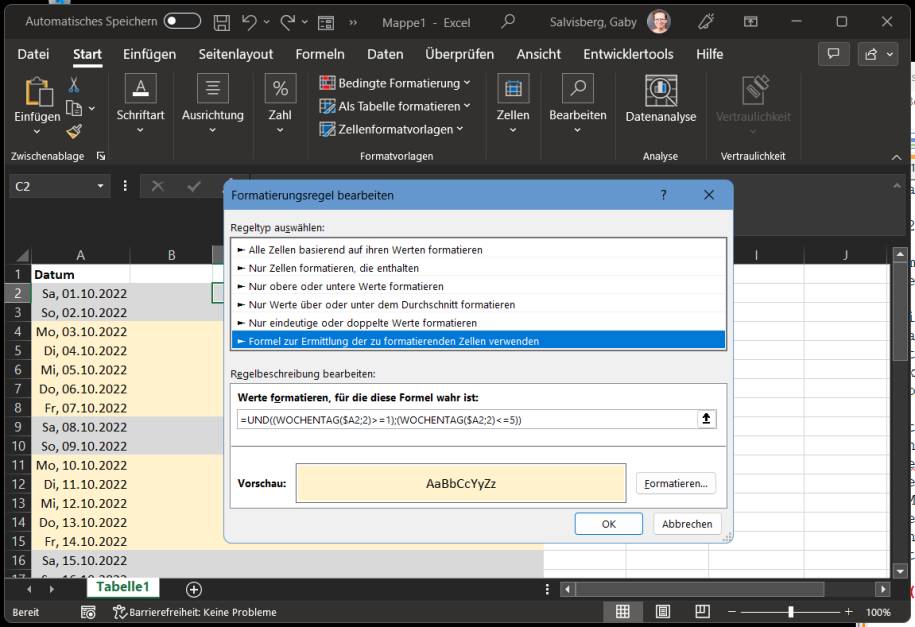
Task: Click the Save disk icon in title bar
Action: [x=222, y=21]
